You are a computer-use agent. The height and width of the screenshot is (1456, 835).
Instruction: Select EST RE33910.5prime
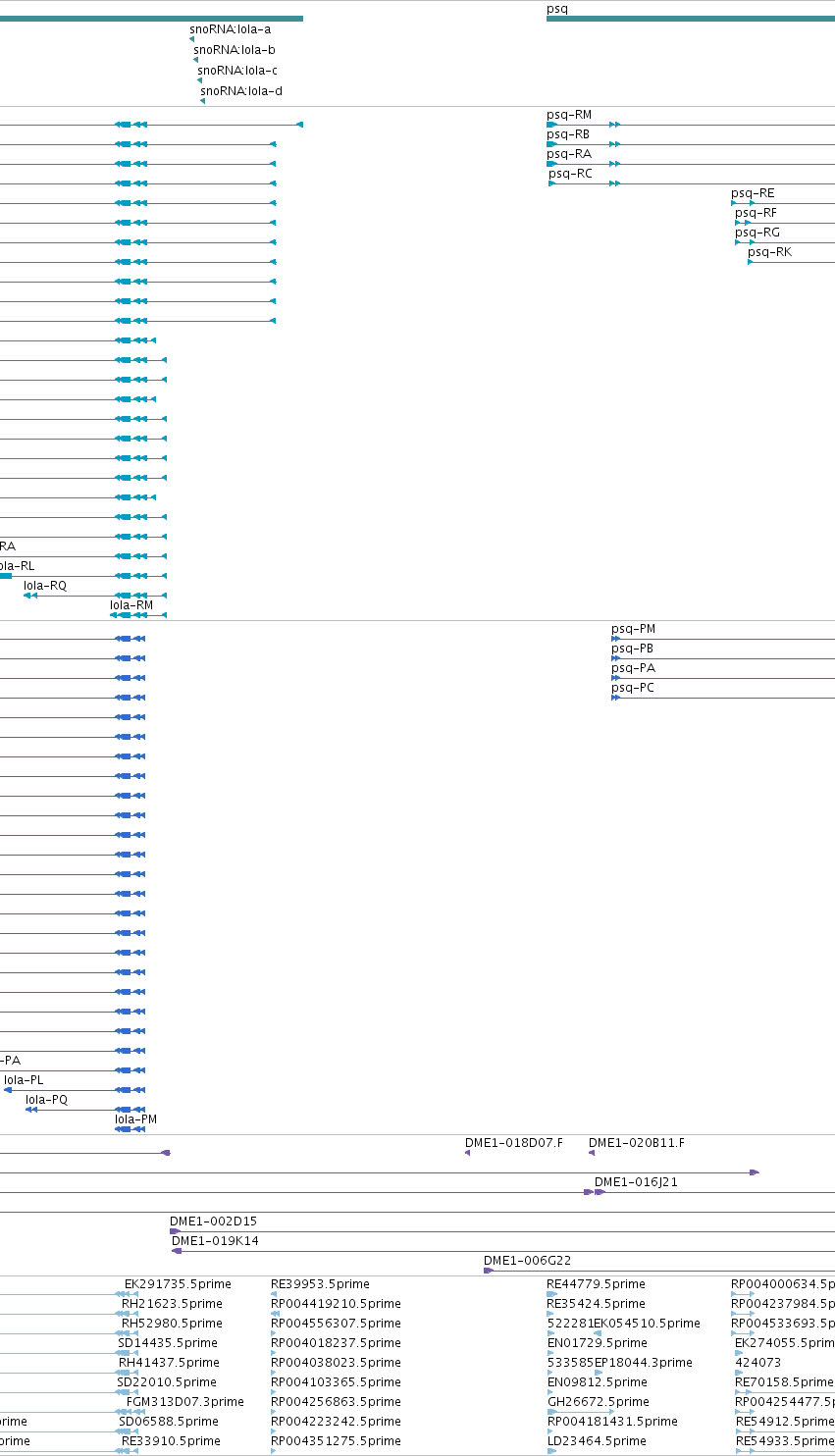pos(172,1441)
